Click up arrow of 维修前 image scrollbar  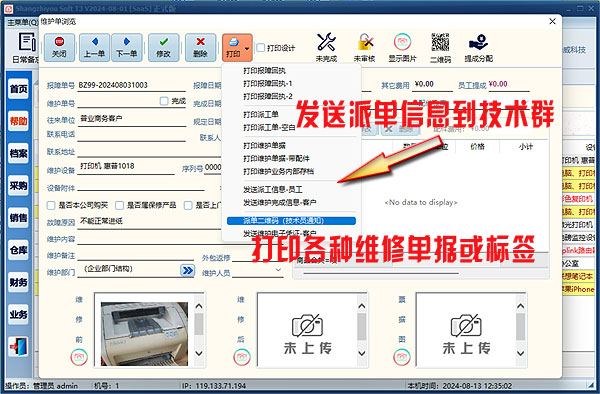click(x=199, y=306)
